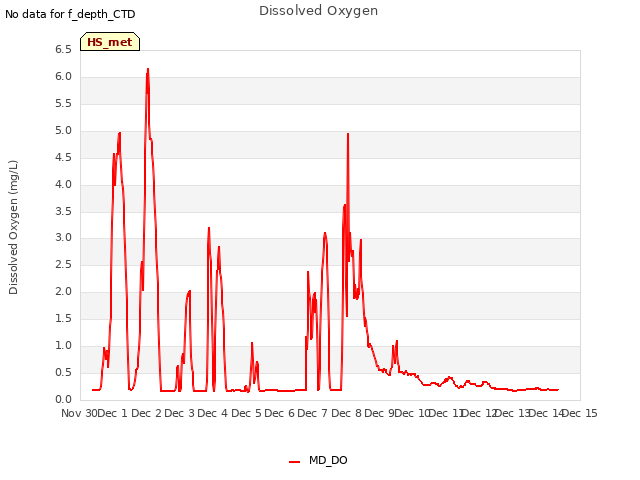The height and width of the screenshot is (480, 640).
Task: Click the y-axis value 5.0
Action: click(63, 131)
